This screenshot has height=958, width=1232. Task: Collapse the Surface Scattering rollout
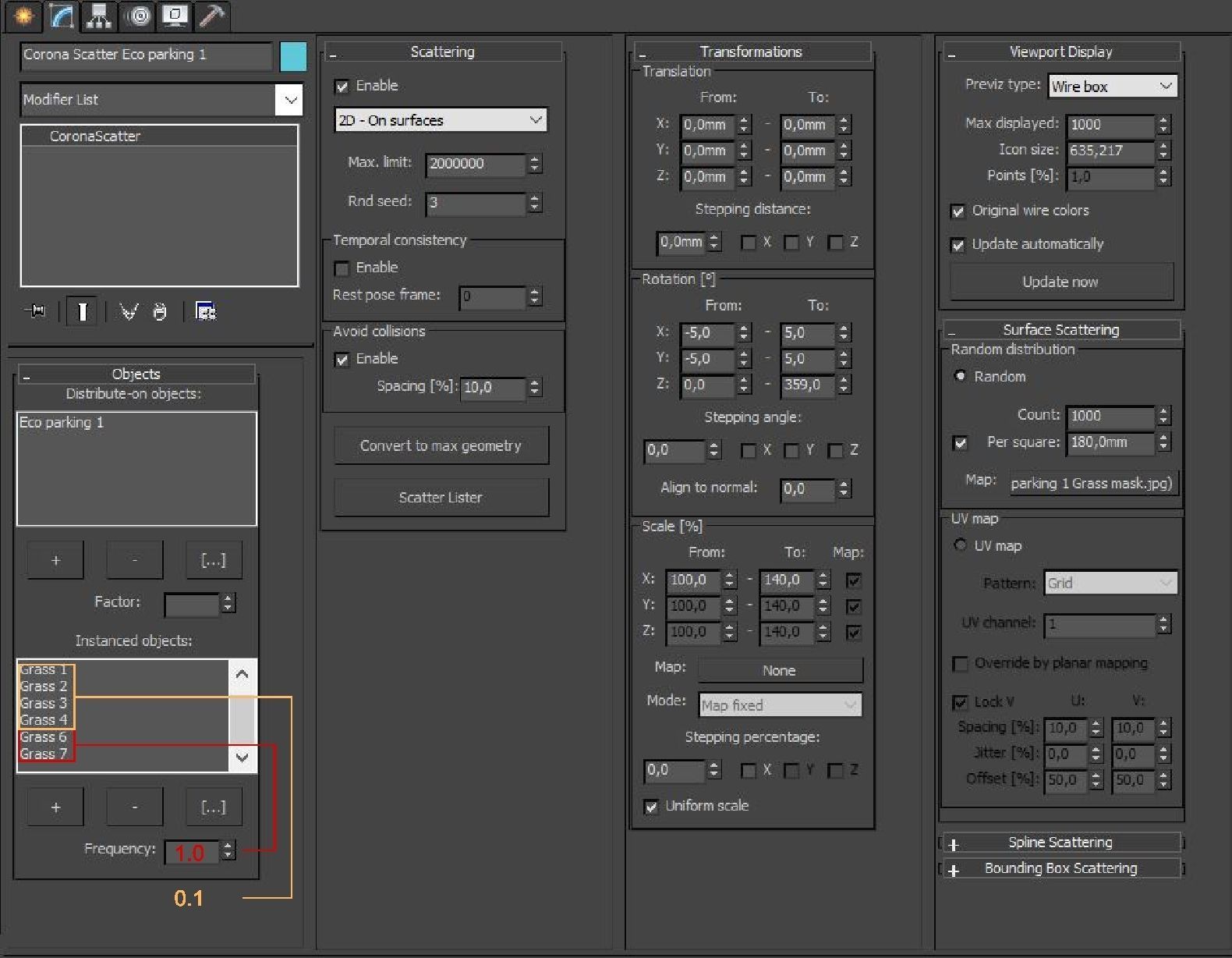pos(1061,329)
